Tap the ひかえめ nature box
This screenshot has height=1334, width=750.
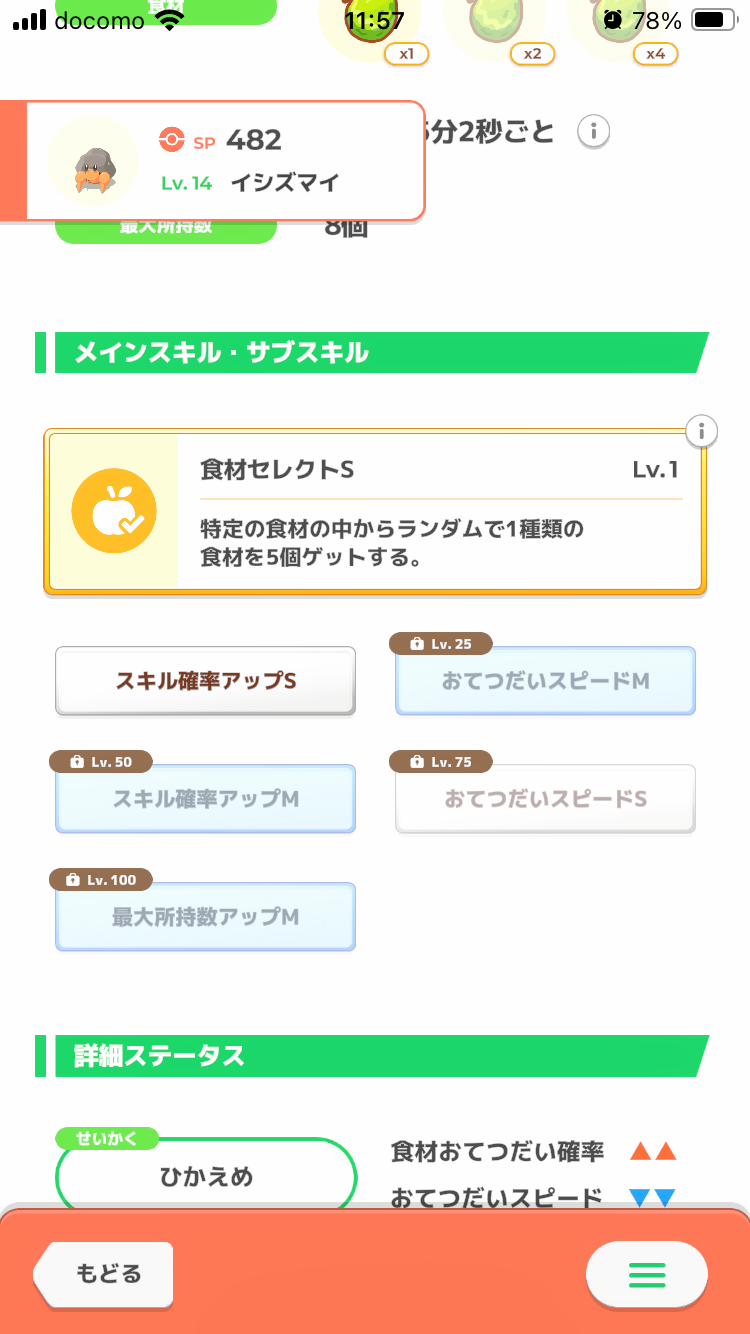(206, 1177)
